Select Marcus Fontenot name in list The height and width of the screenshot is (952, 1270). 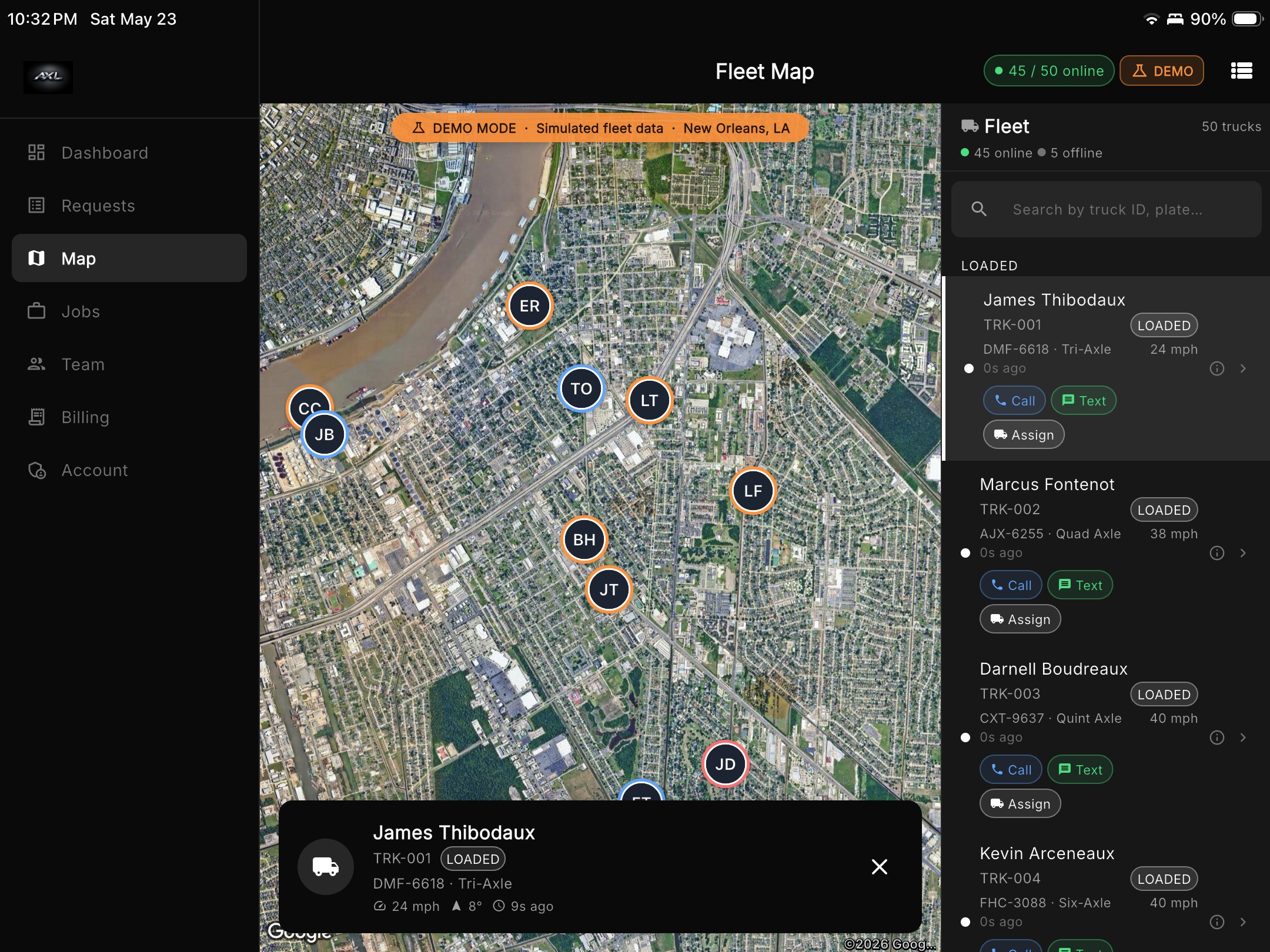pos(1047,484)
